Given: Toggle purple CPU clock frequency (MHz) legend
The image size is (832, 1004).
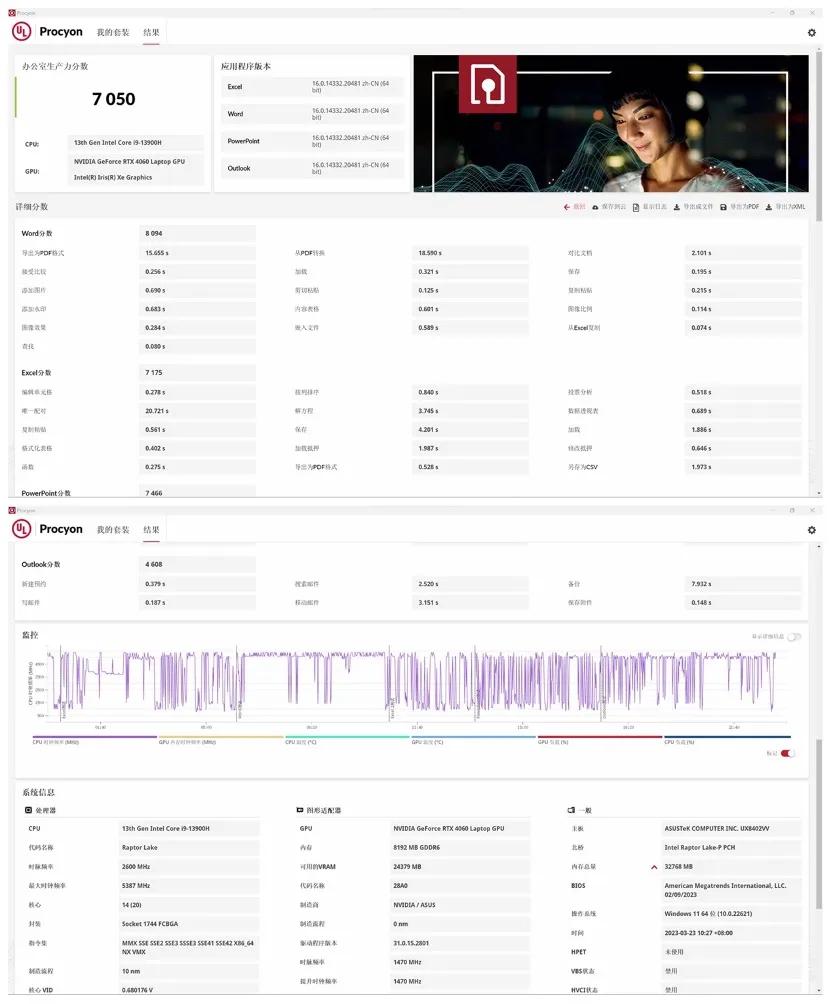Looking at the screenshot, I should [x=94, y=740].
